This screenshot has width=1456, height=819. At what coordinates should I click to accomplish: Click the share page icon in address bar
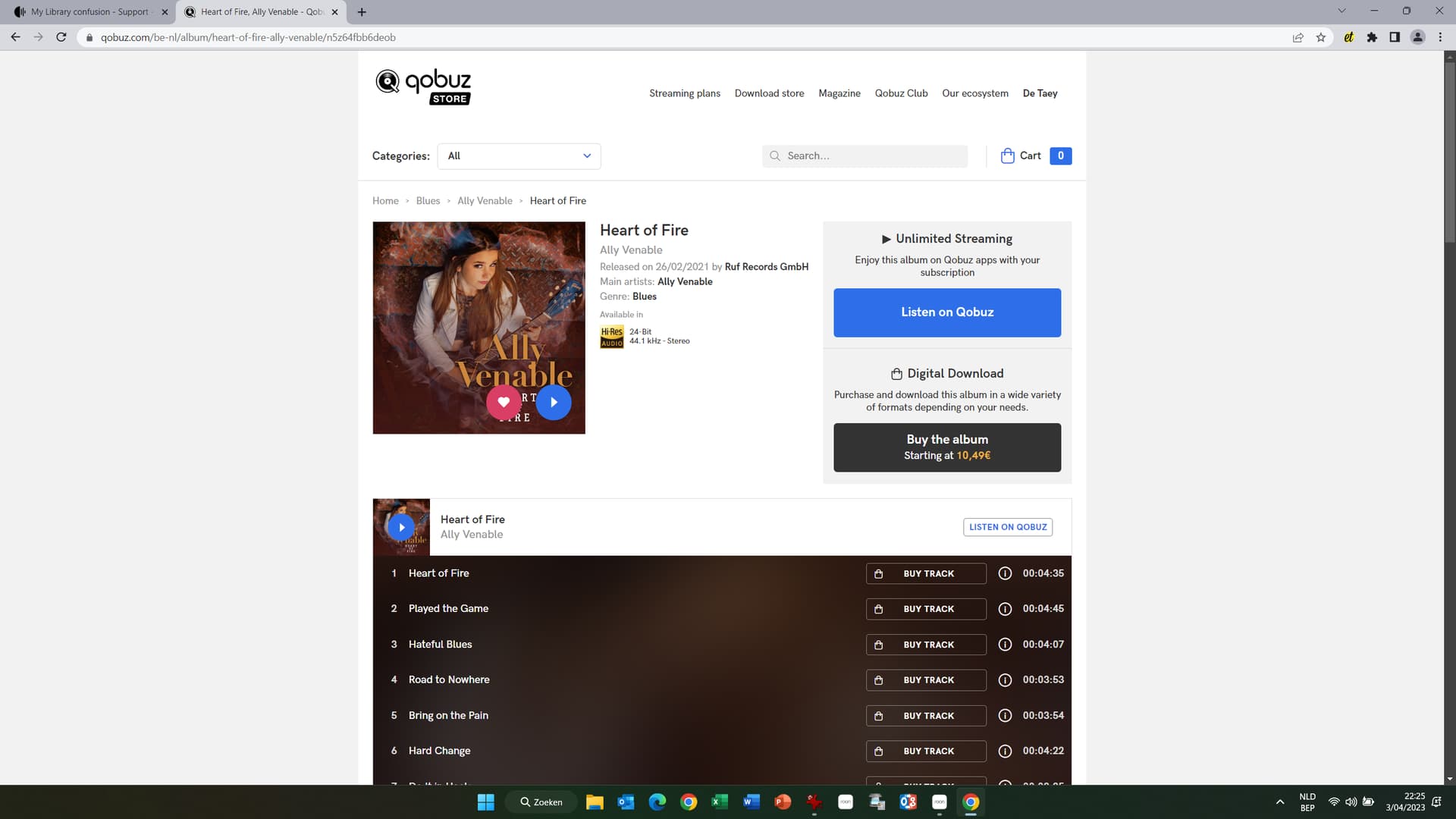(x=1298, y=37)
